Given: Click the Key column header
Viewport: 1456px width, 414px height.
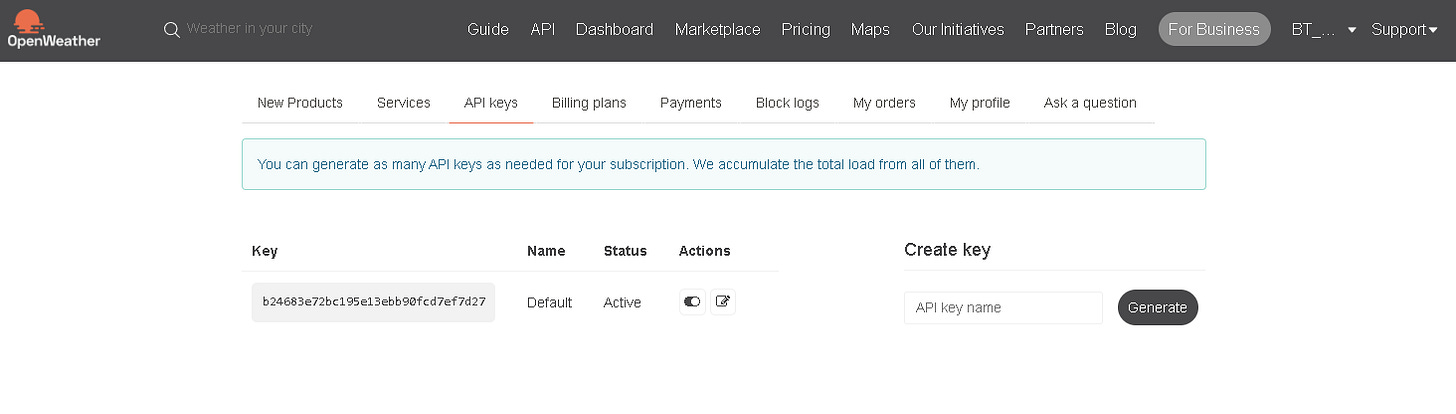Looking at the screenshot, I should [265, 251].
